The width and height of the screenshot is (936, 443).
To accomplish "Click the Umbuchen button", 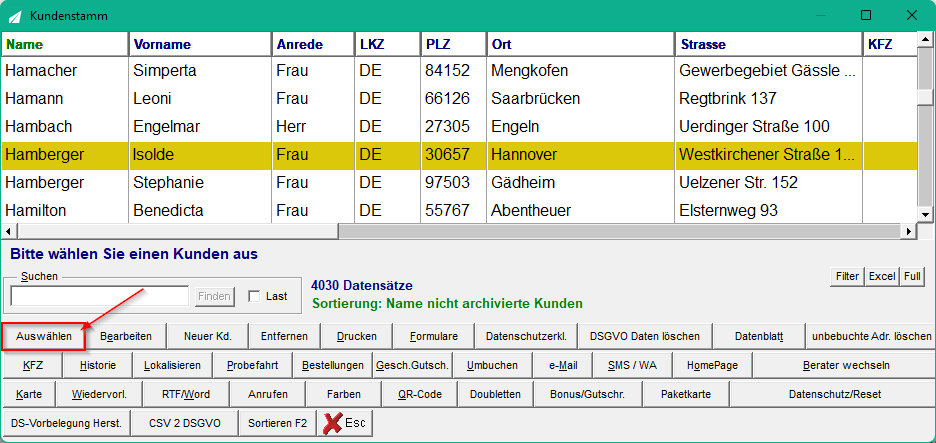I will click(x=492, y=365).
